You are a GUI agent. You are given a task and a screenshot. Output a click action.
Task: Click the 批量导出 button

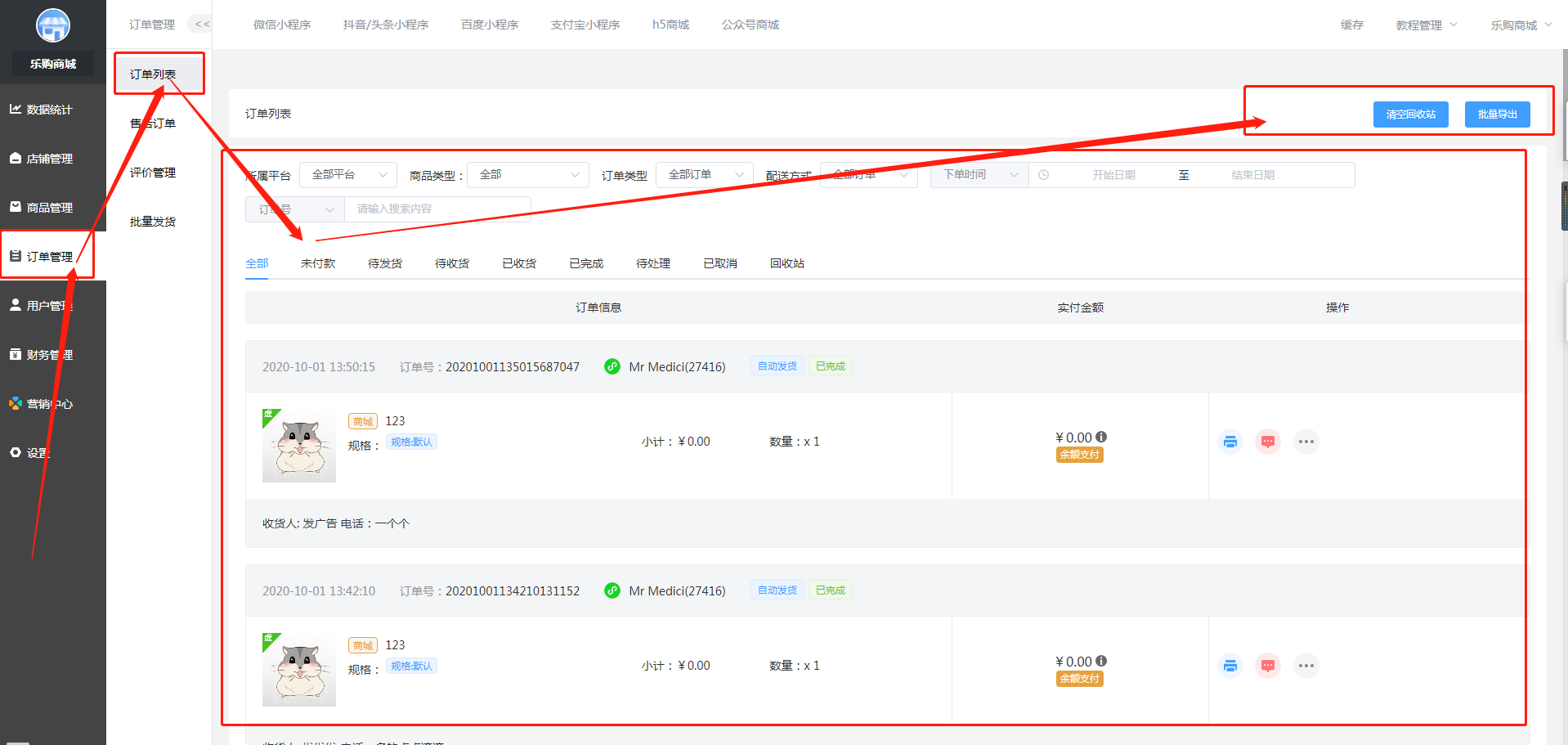point(1498,114)
